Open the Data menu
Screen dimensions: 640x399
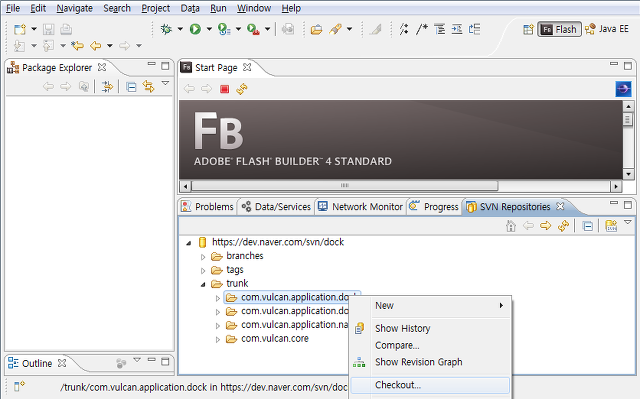(190, 8)
